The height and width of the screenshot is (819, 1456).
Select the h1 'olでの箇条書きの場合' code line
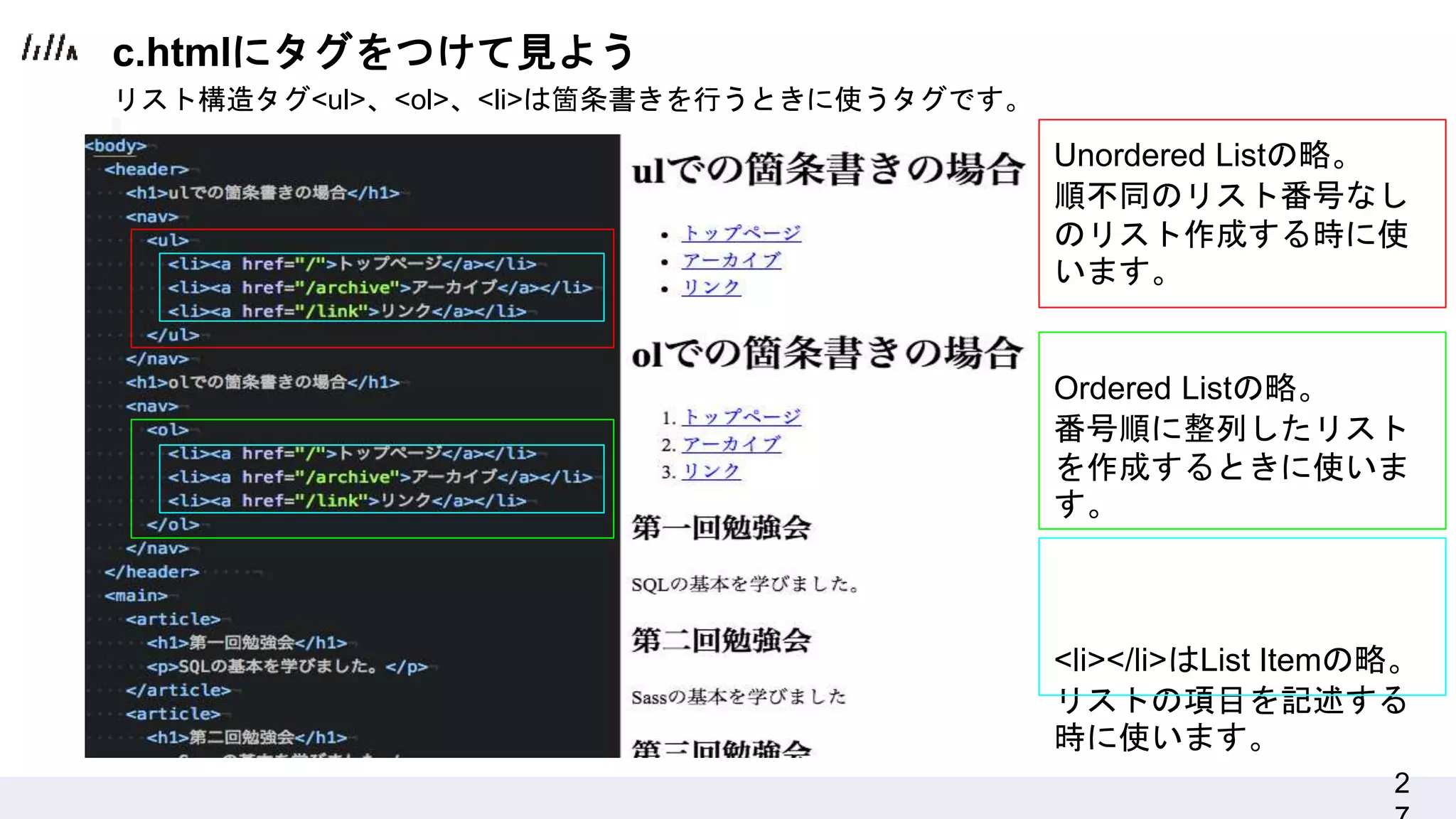[262, 382]
